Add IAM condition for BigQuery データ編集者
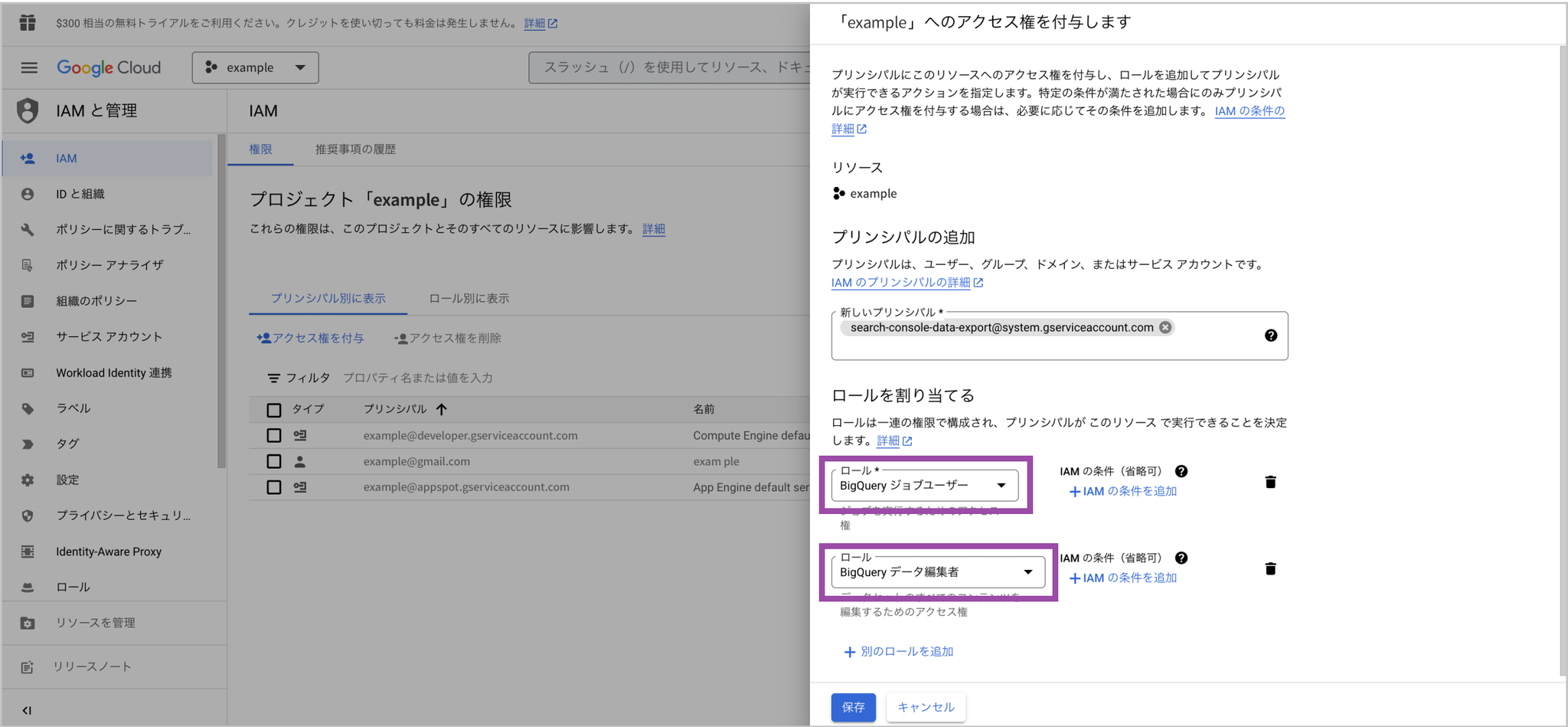1568x727 pixels. [x=1122, y=578]
